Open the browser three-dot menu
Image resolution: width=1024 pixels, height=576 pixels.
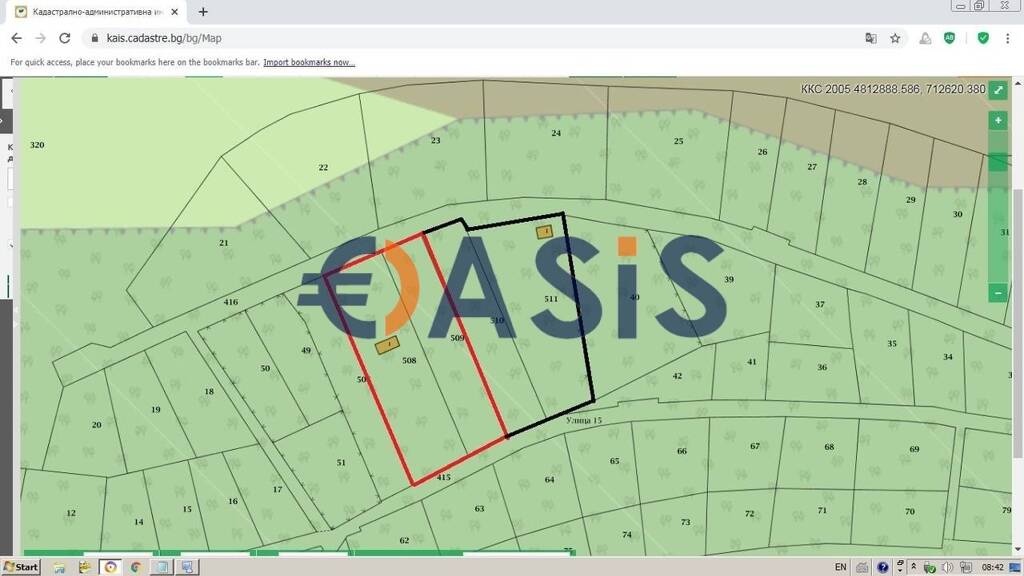click(x=1008, y=38)
